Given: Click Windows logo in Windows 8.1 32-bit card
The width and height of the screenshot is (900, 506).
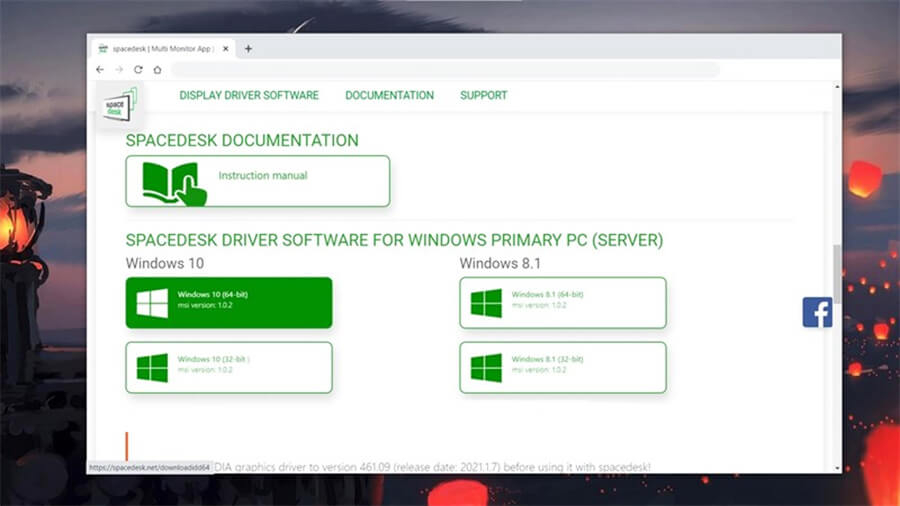Looking at the screenshot, I should coord(486,368).
